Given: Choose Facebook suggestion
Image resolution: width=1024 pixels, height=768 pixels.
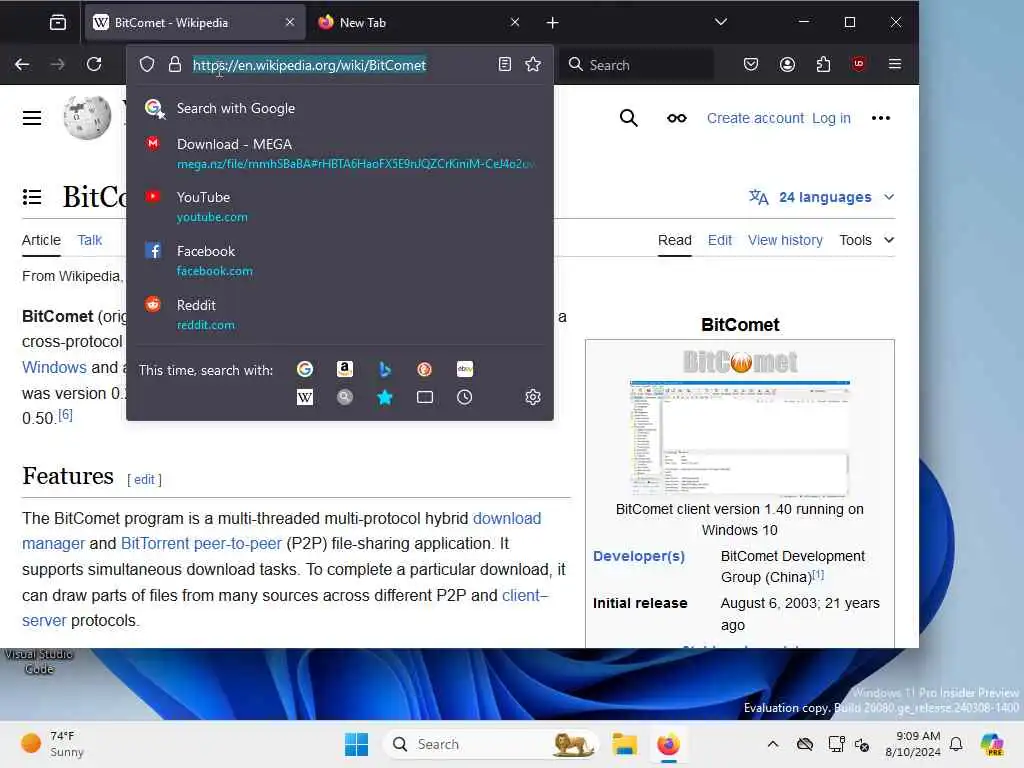Looking at the screenshot, I should (340, 260).
